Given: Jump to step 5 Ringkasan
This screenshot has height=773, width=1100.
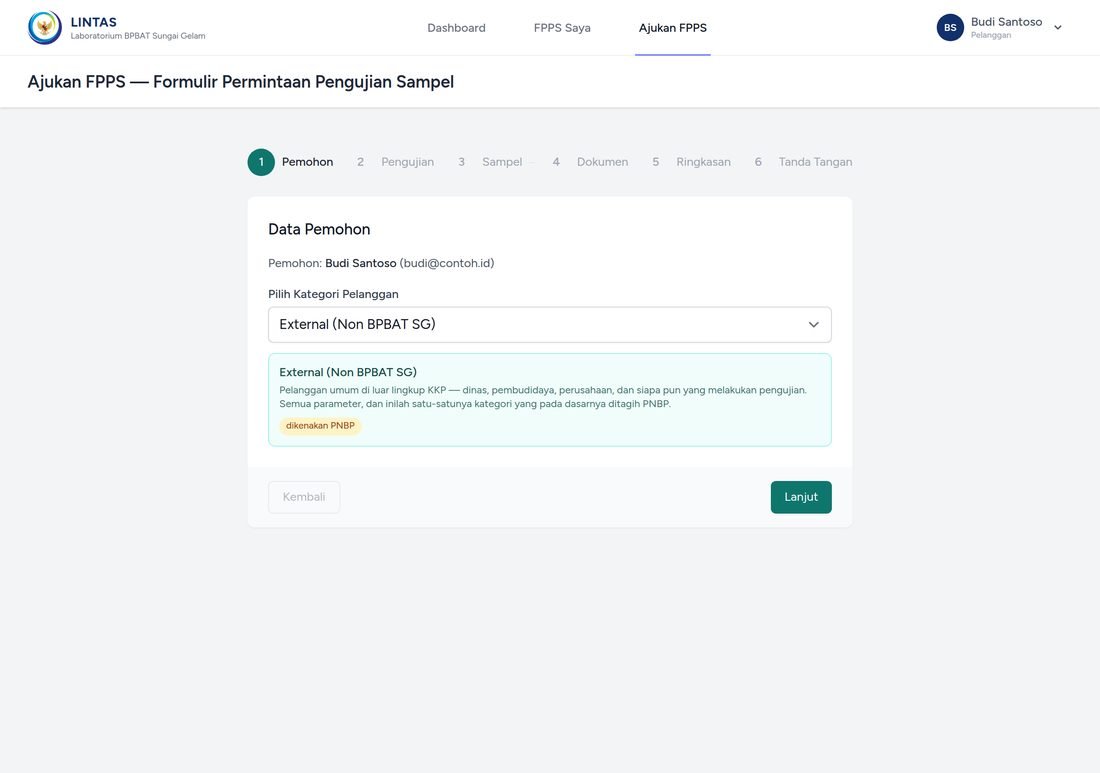Looking at the screenshot, I should (x=690, y=162).
